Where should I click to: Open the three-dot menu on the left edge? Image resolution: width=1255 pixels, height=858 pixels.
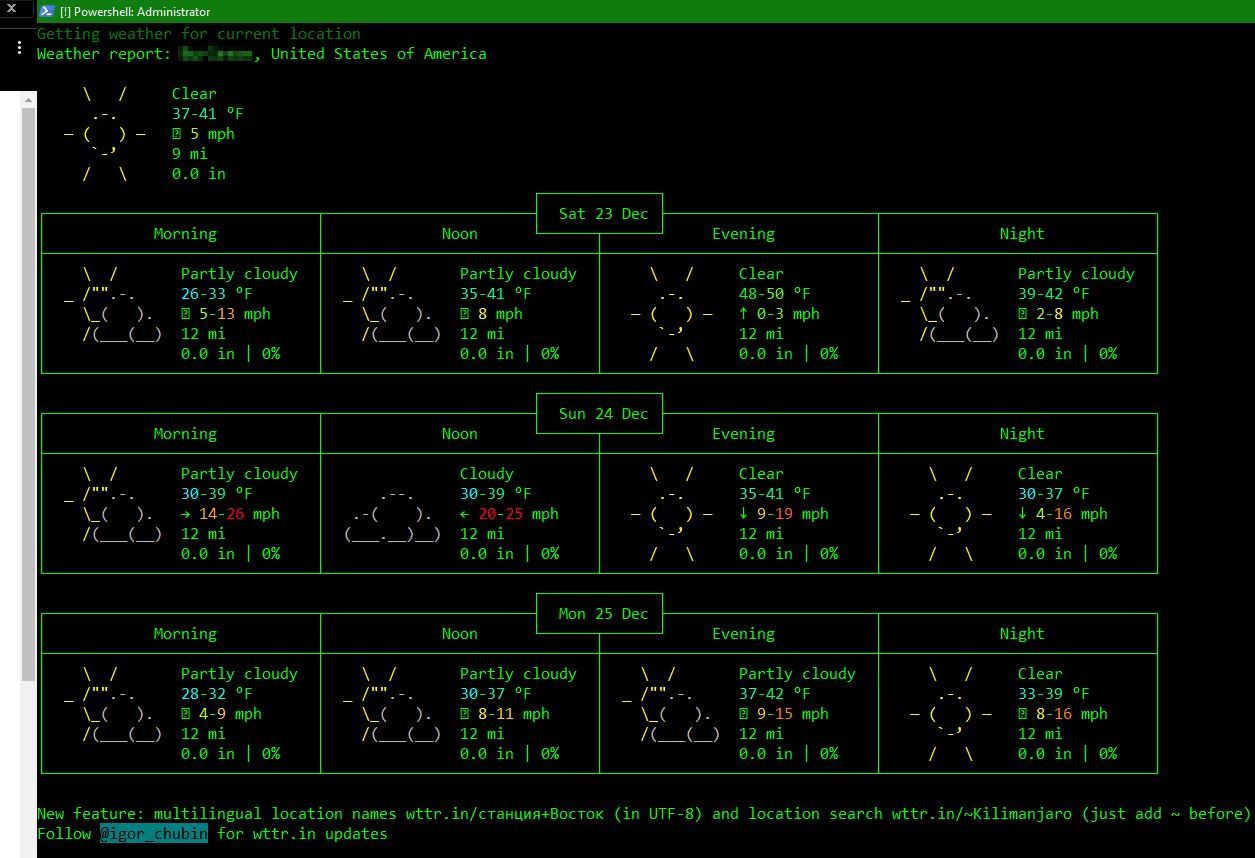click(x=19, y=47)
